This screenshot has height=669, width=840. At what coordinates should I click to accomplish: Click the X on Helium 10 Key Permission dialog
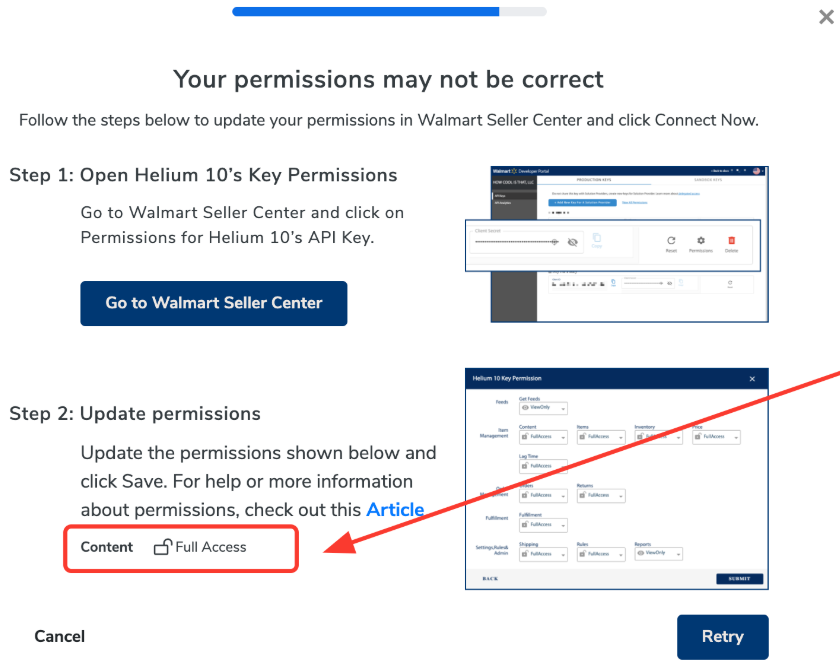pyautogui.click(x=752, y=379)
